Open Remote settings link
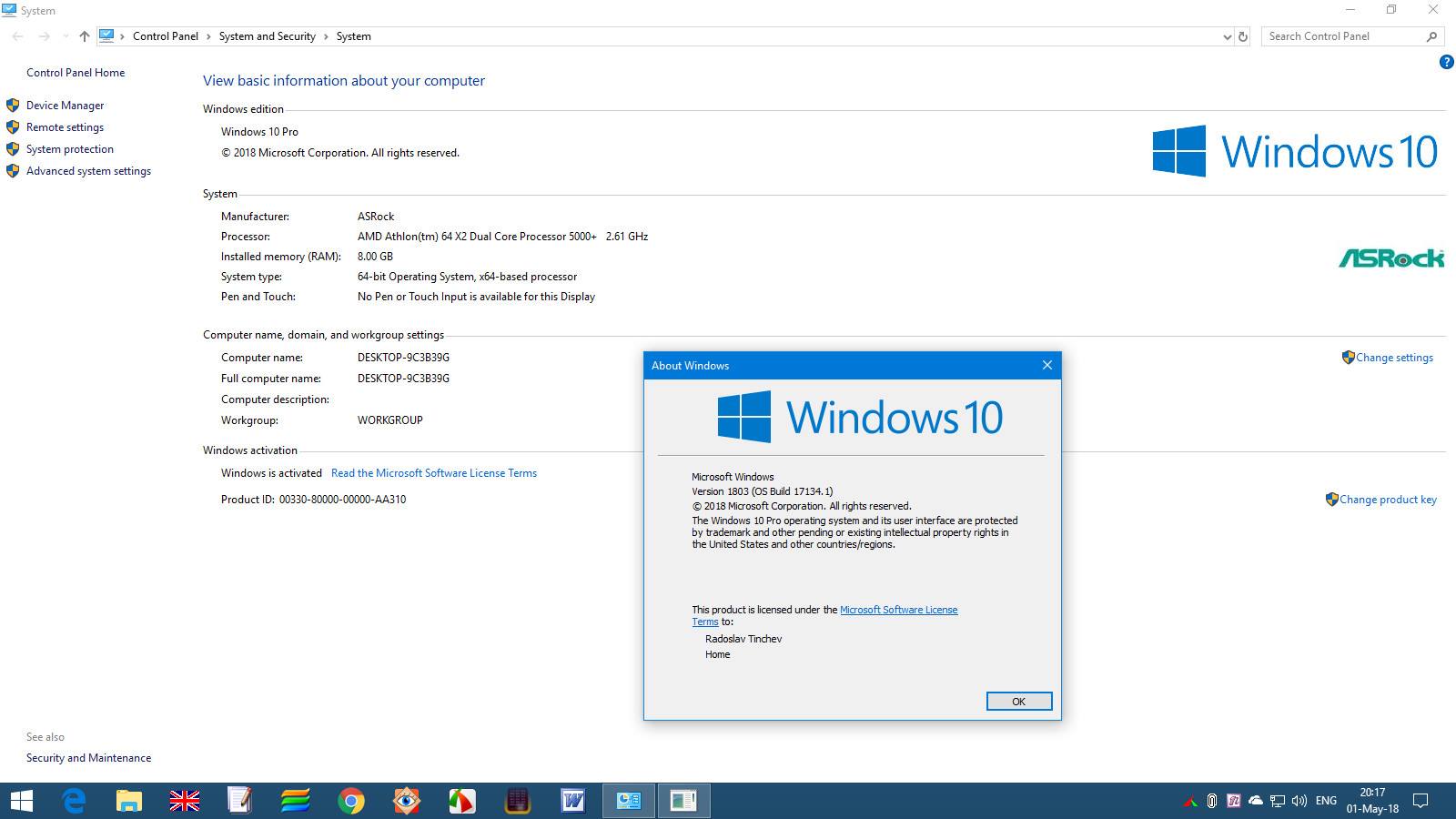This screenshot has width=1456, height=819. click(65, 127)
